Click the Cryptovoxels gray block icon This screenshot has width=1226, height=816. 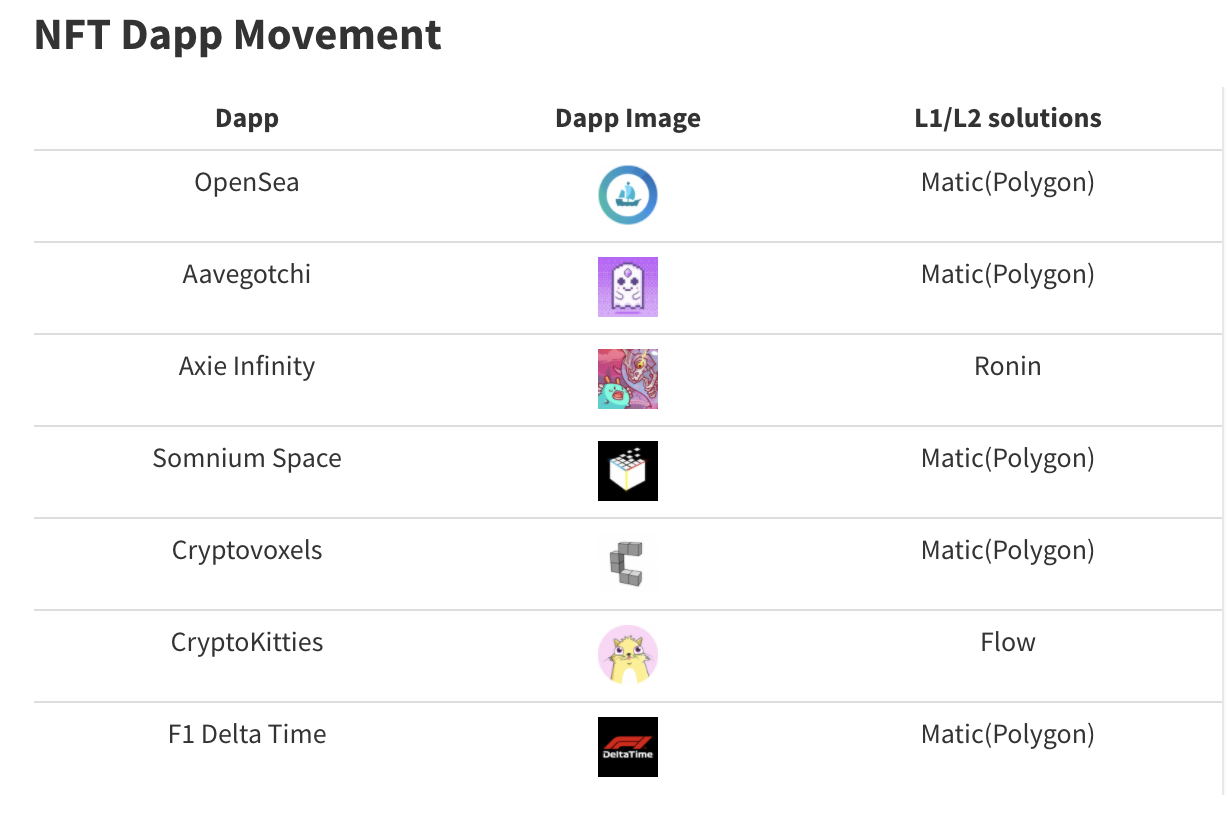pyautogui.click(x=627, y=563)
